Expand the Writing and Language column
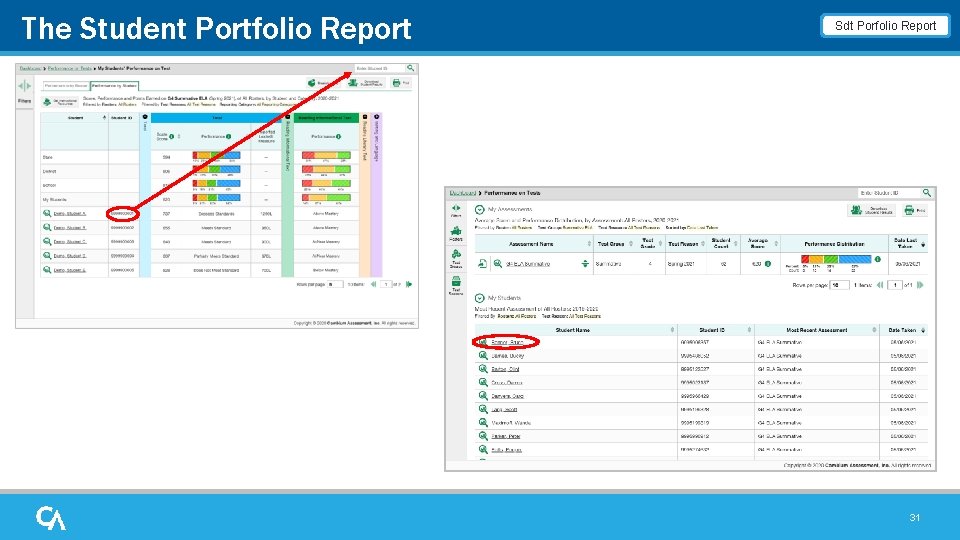The height and width of the screenshot is (540, 960). tap(377, 117)
